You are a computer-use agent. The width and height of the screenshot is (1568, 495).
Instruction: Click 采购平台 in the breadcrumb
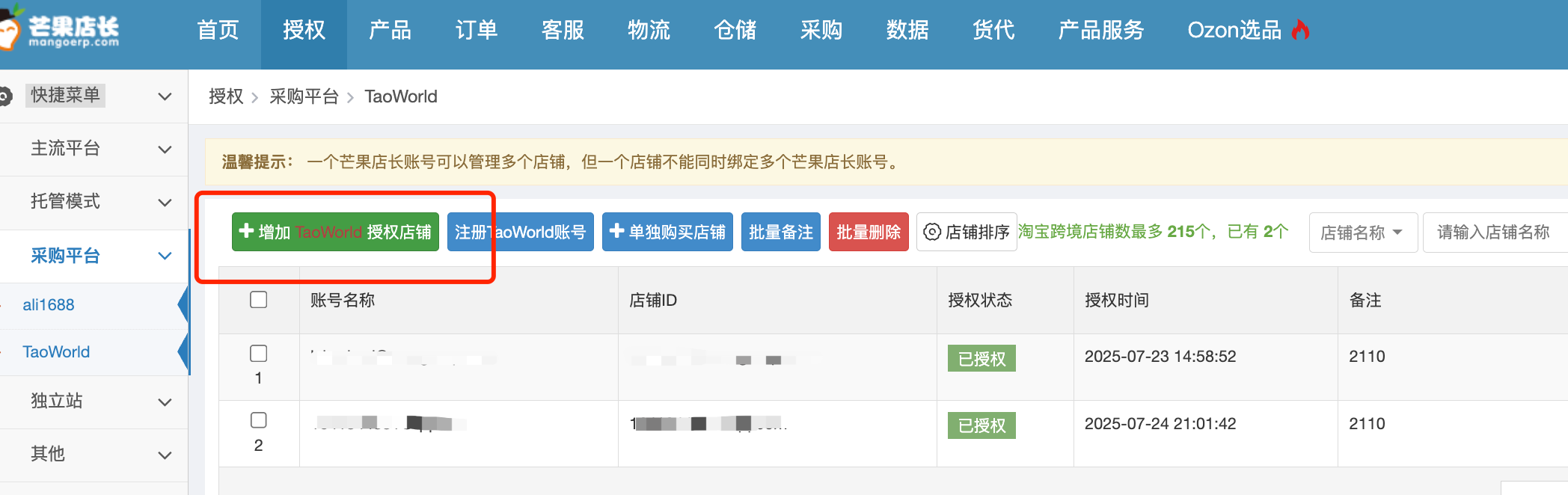coord(304,96)
